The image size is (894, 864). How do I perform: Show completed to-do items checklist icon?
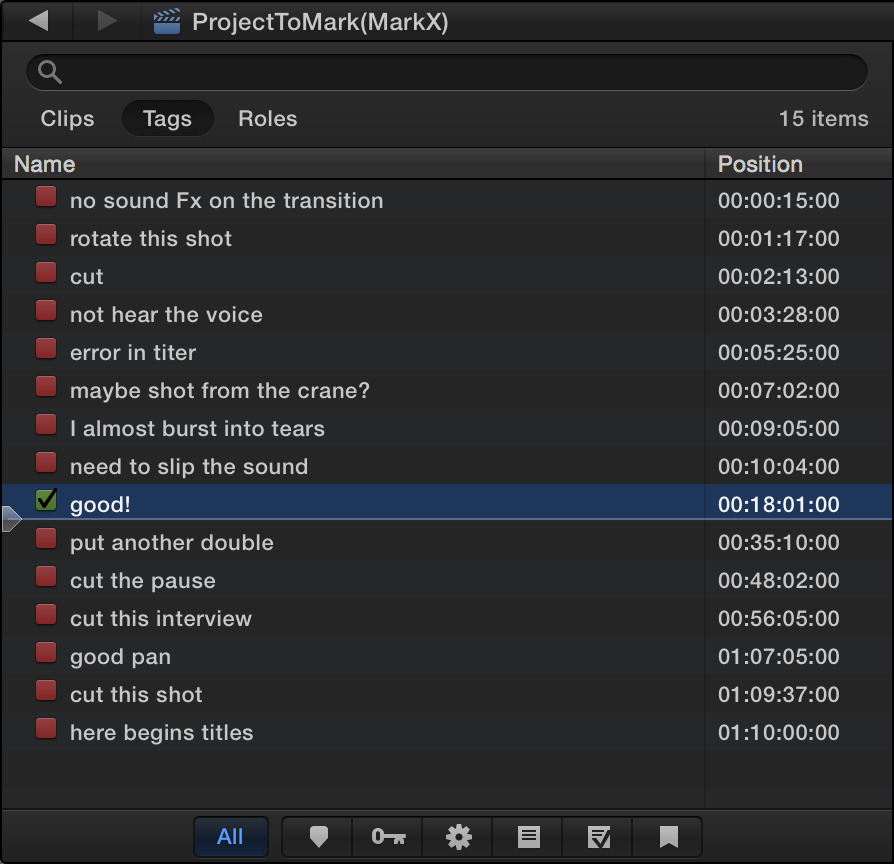(x=599, y=837)
